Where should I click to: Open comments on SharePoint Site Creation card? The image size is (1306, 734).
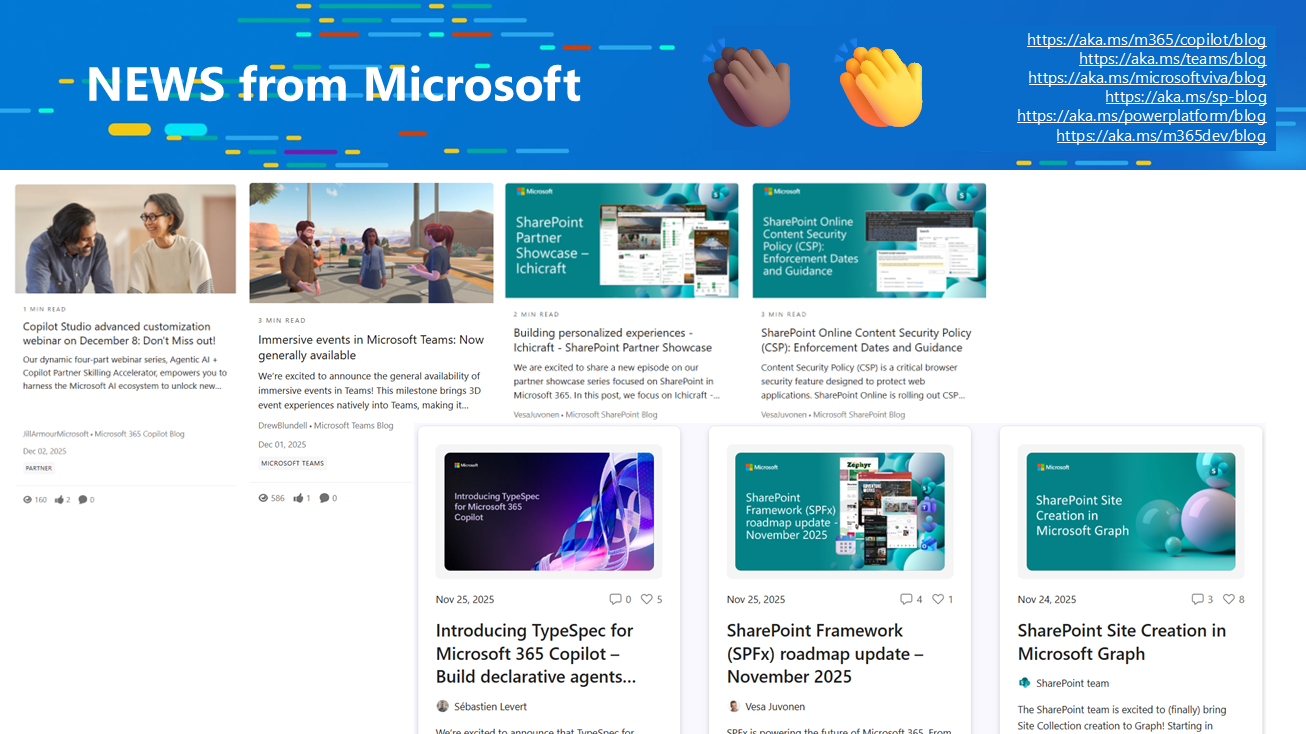[x=1197, y=599]
